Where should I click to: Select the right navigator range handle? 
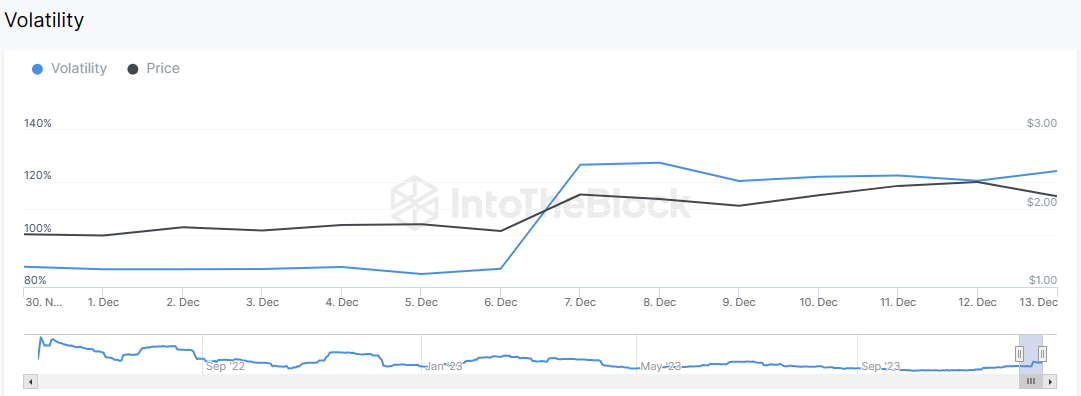[x=1042, y=354]
